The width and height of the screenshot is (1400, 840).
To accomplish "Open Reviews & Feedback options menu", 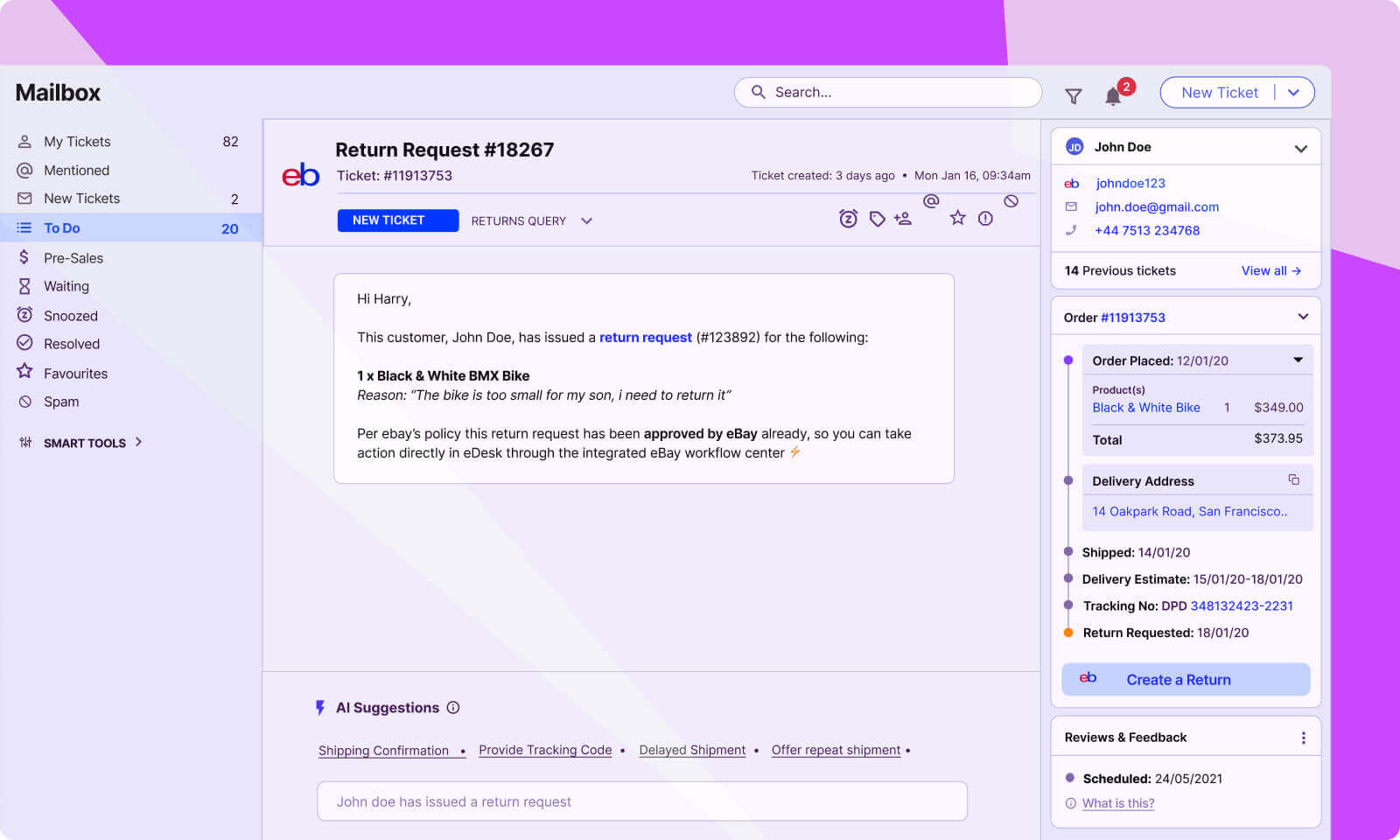I will coord(1303,738).
